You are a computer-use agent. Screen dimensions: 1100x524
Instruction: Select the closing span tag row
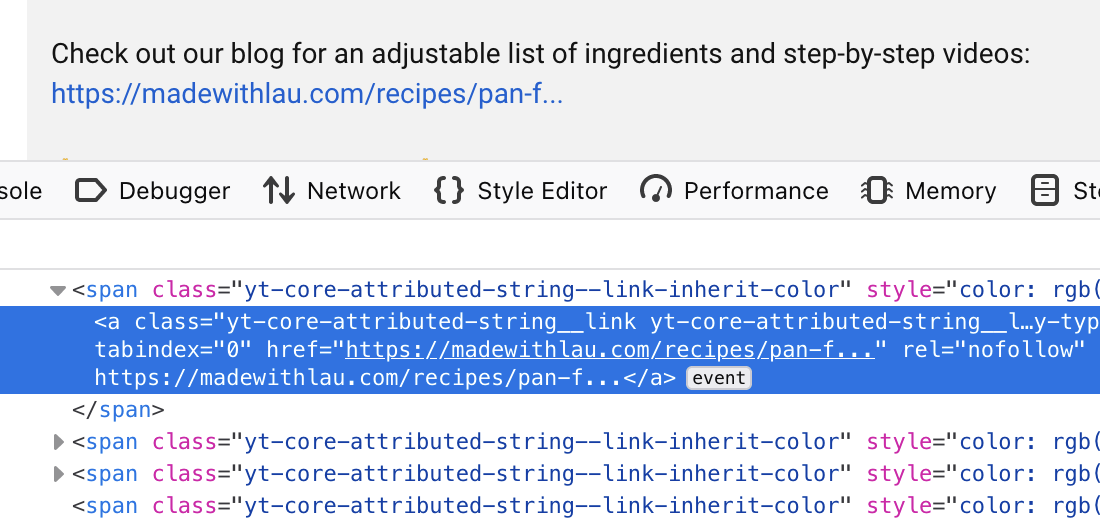point(118,410)
